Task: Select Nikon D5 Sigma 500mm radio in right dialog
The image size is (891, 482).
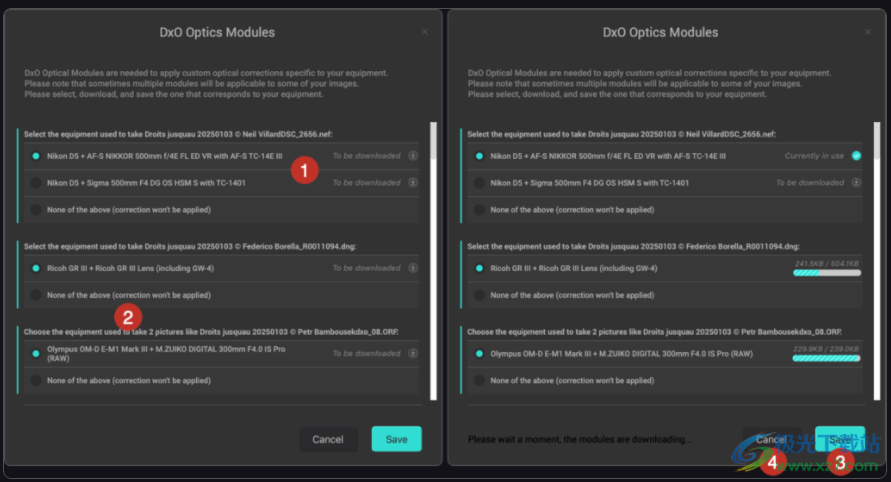Action: (479, 182)
